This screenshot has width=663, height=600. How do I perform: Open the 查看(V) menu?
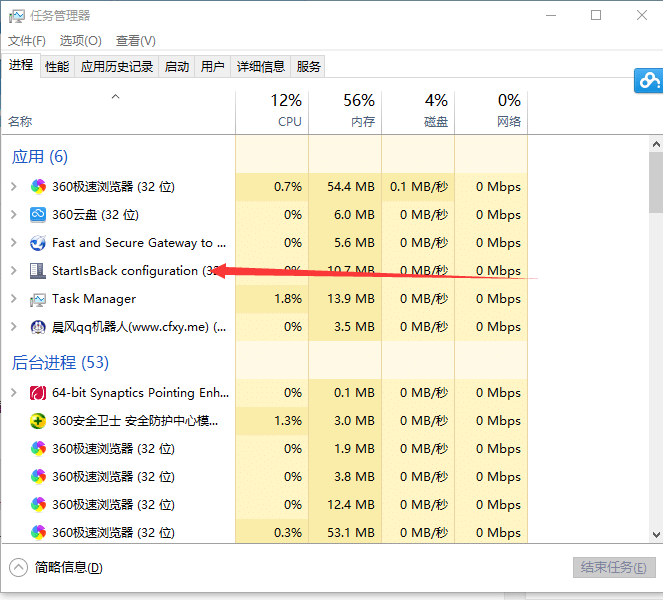click(136, 41)
